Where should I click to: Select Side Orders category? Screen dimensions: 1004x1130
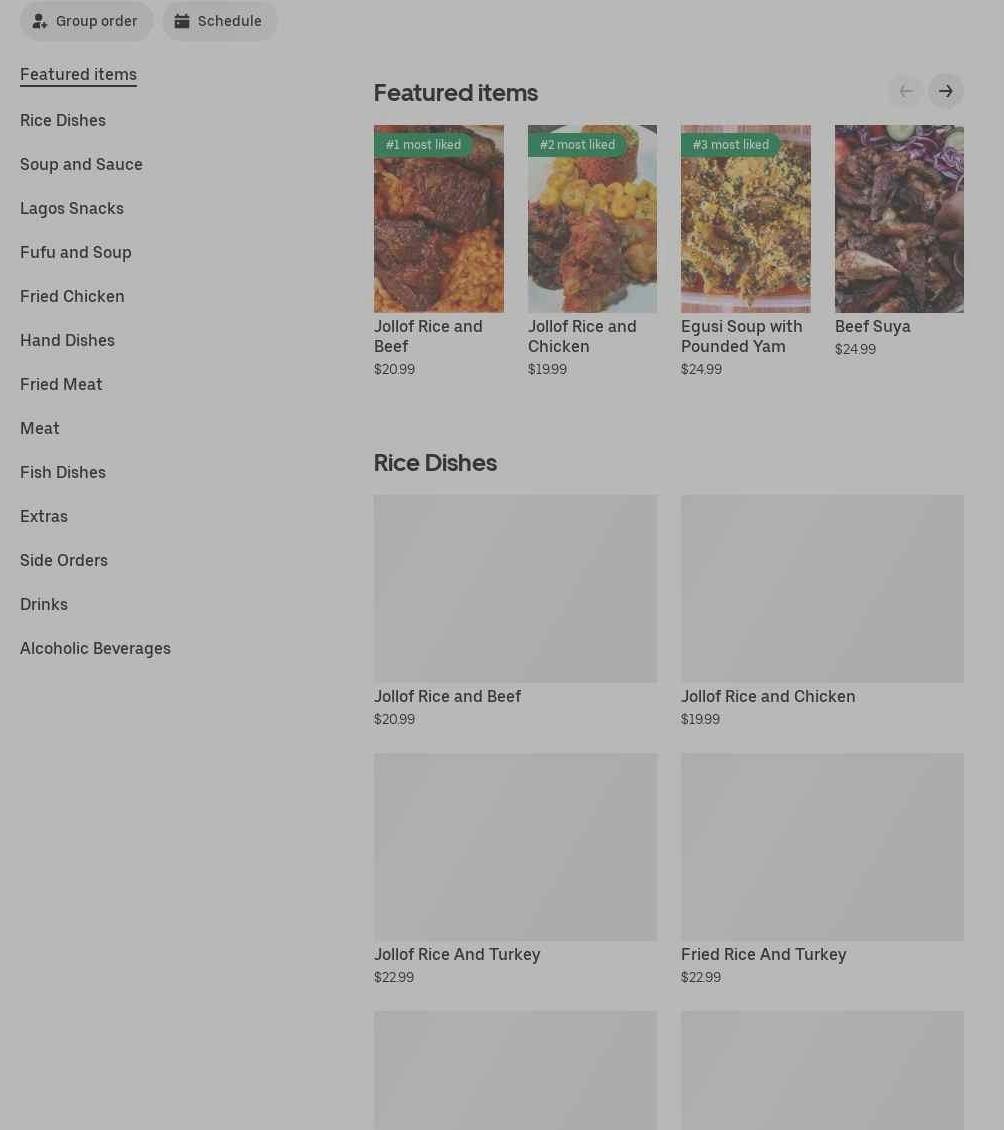click(x=64, y=560)
